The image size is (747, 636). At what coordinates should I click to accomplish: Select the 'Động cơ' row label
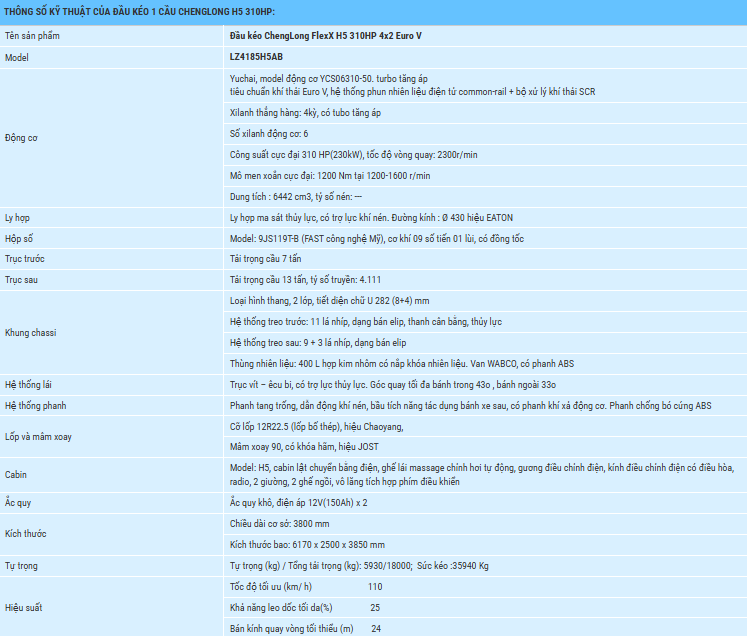point(23,136)
